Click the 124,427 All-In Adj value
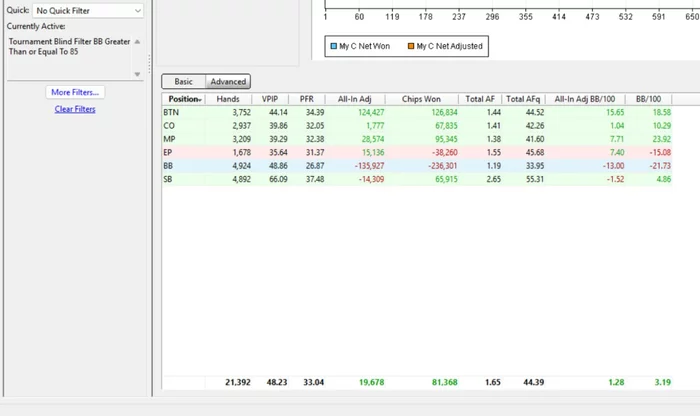700x416 pixels. pyautogui.click(x=371, y=112)
